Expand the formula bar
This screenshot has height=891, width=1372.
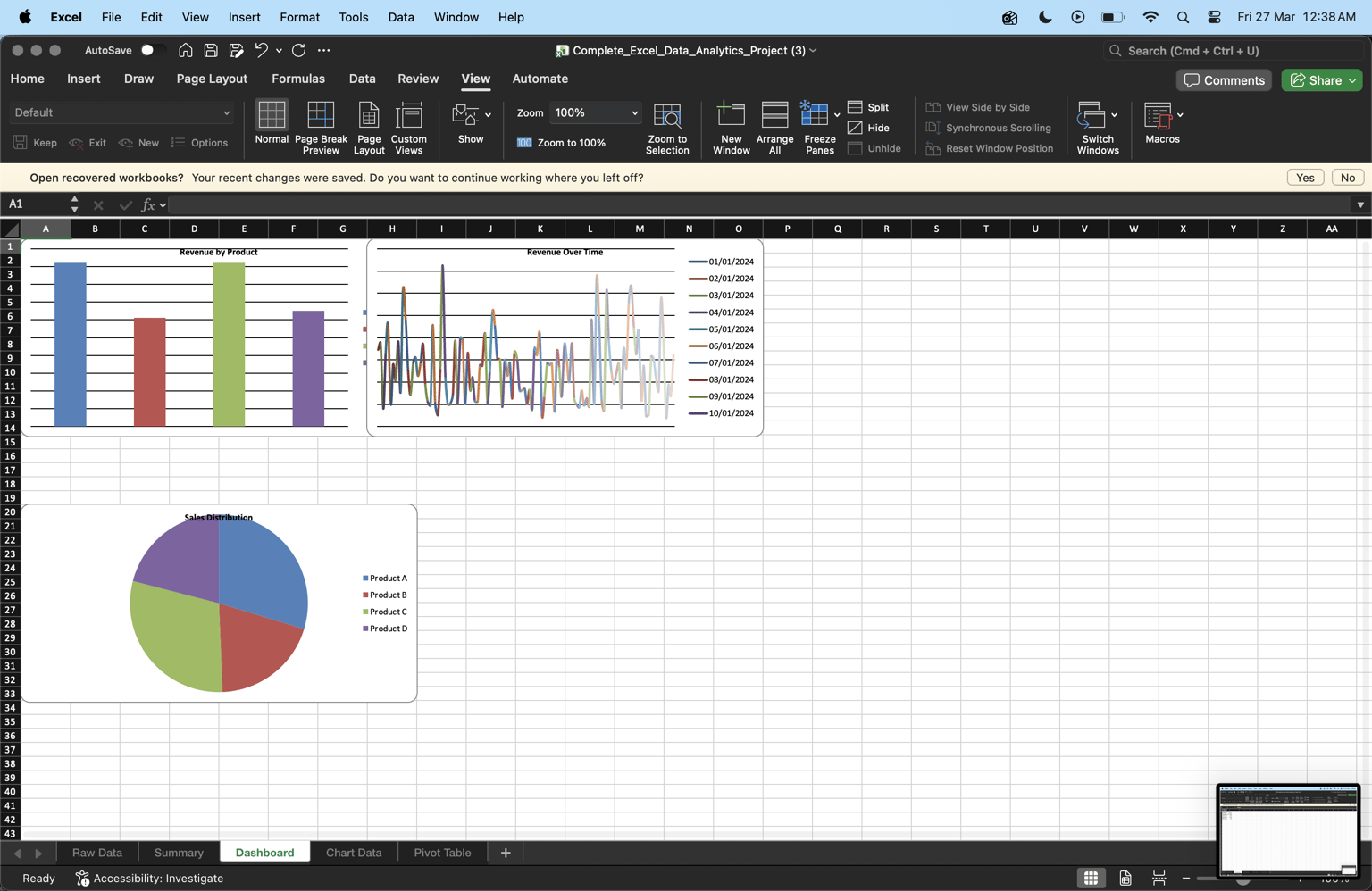1360,204
